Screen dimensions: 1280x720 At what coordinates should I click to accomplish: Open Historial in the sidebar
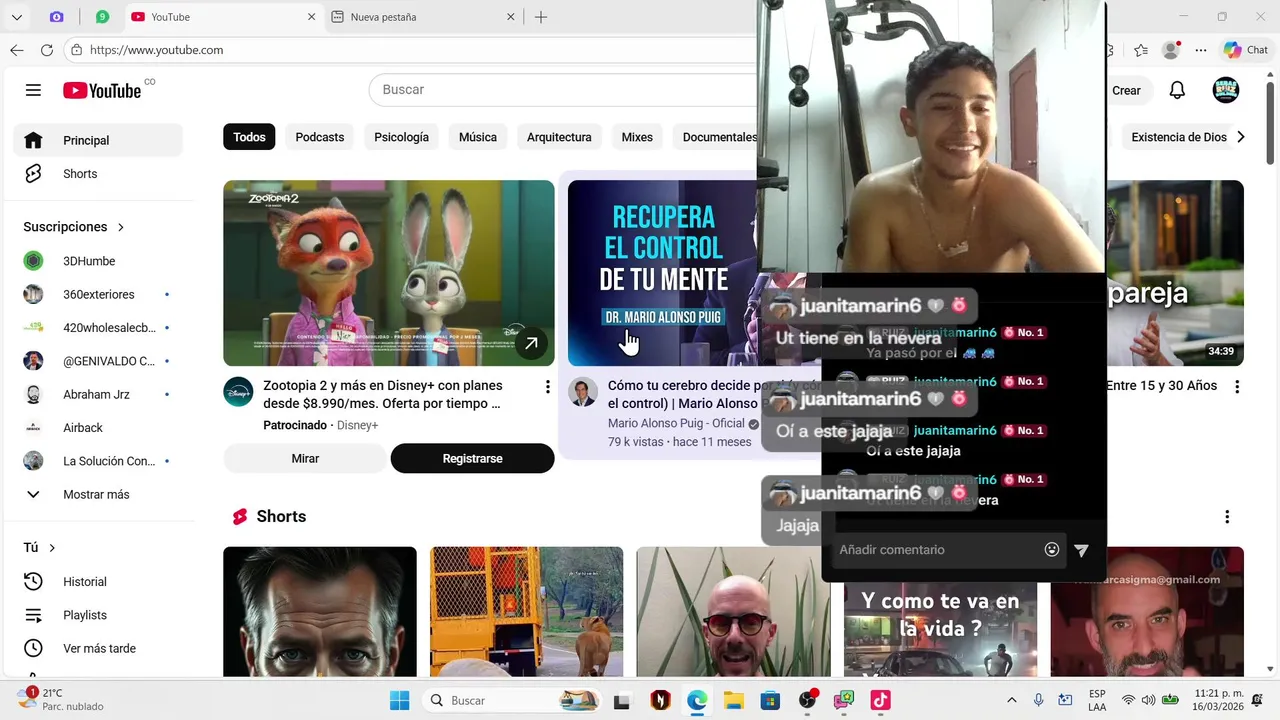(98, 582)
